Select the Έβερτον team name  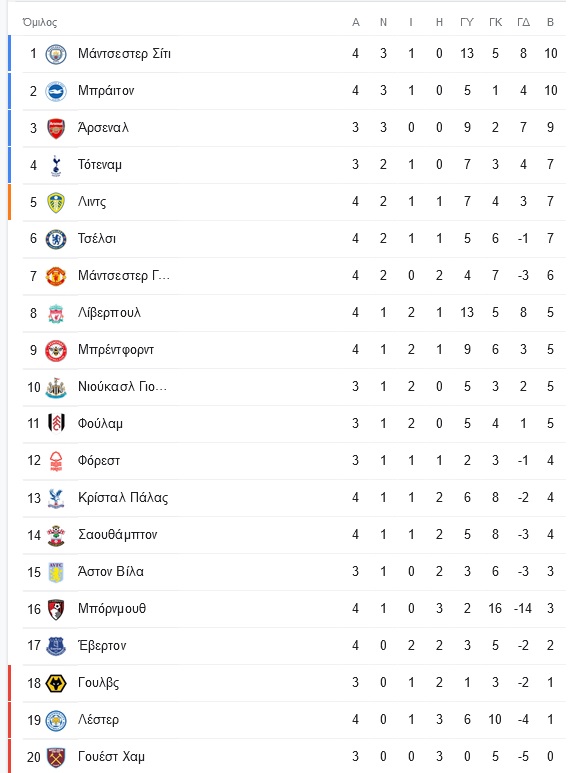tap(102, 645)
